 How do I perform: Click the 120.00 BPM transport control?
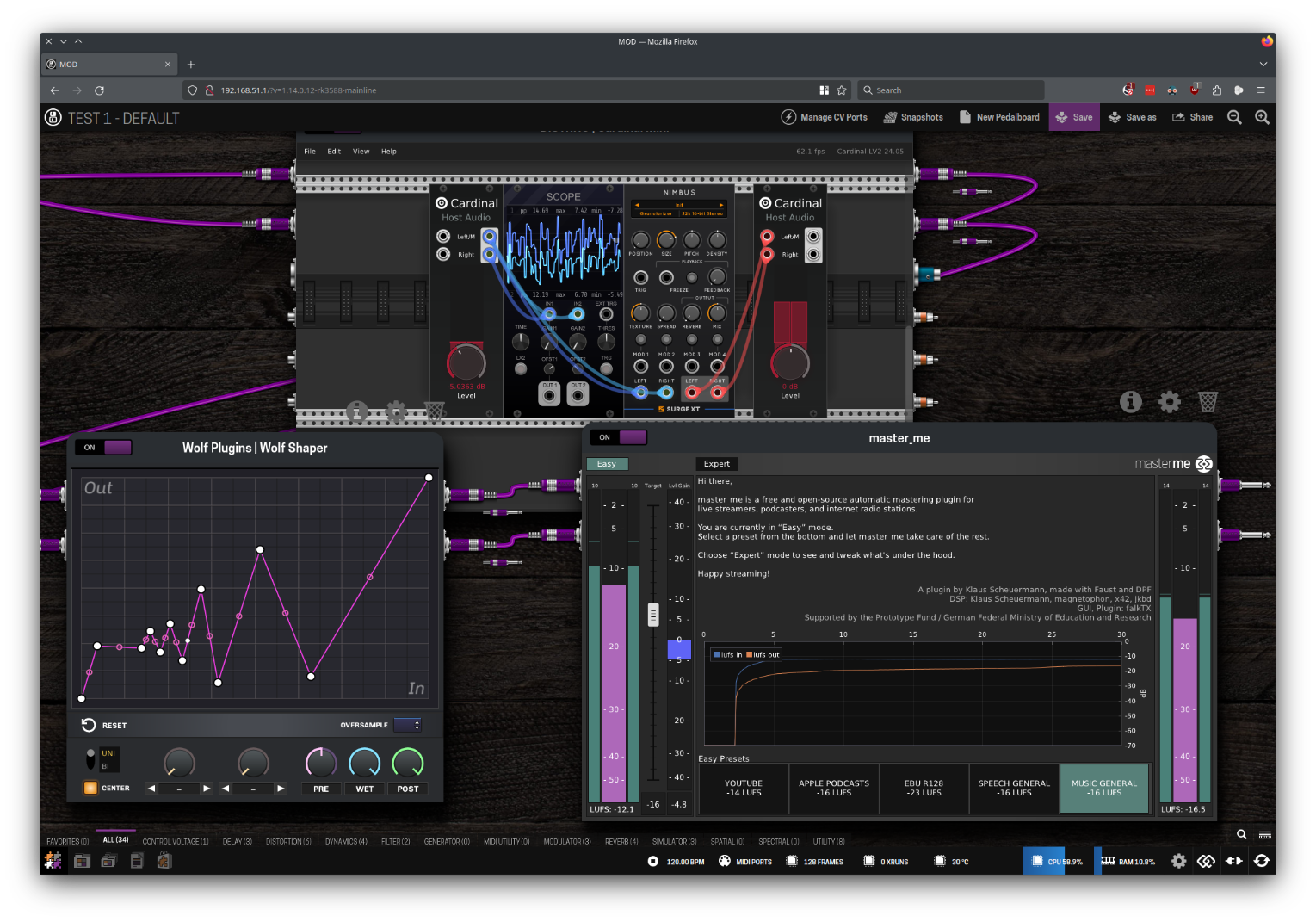[x=677, y=862]
